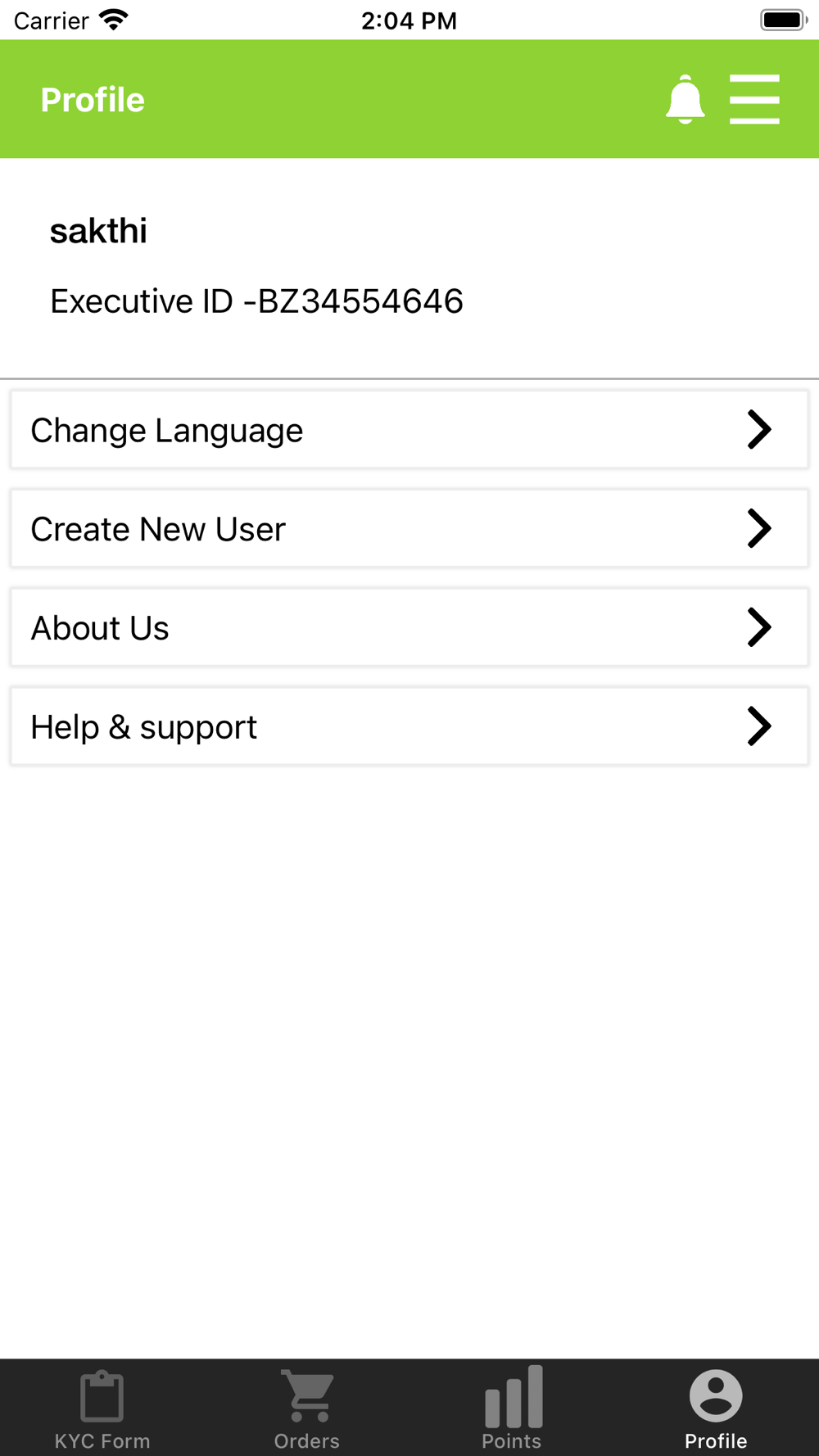This screenshot has width=819, height=1456.
Task: Select Change Language option text
Action: pos(167,431)
